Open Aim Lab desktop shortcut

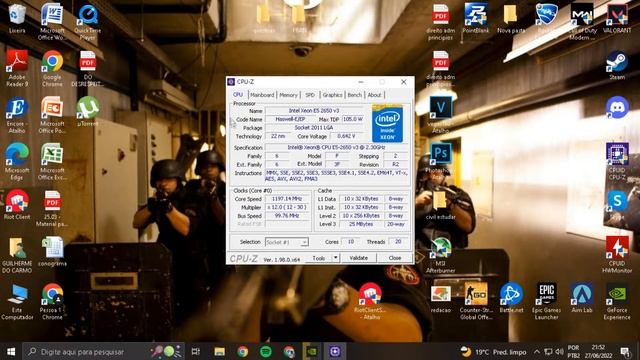pos(582,298)
